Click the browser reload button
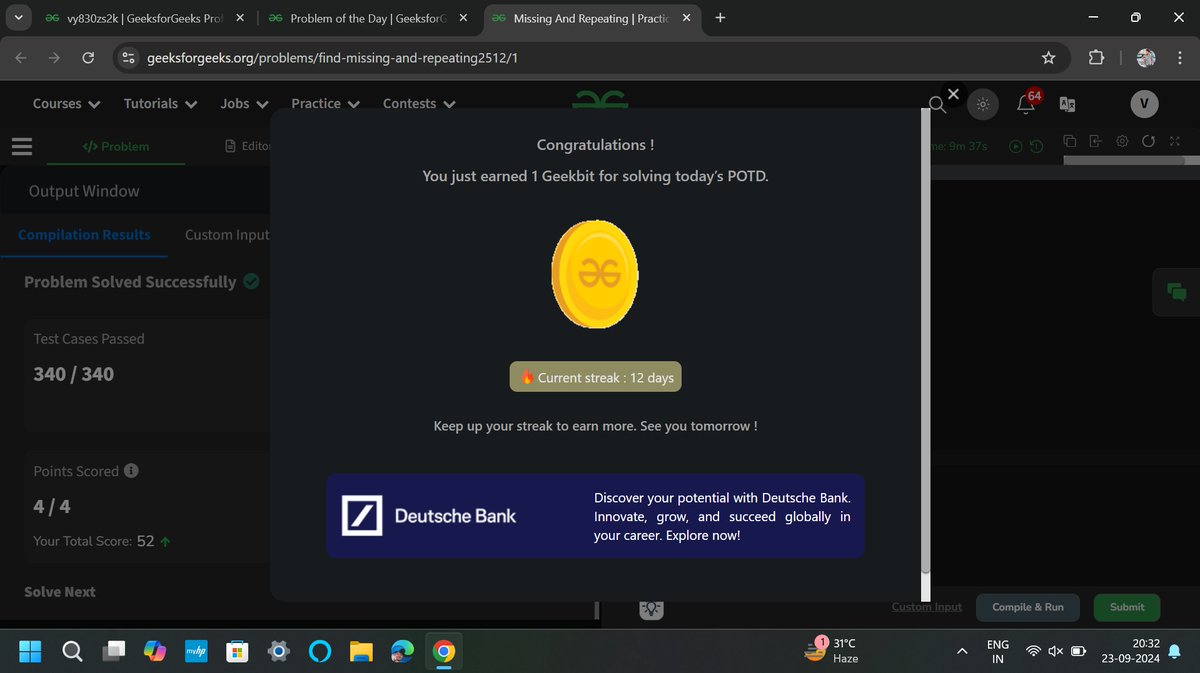 (88, 58)
